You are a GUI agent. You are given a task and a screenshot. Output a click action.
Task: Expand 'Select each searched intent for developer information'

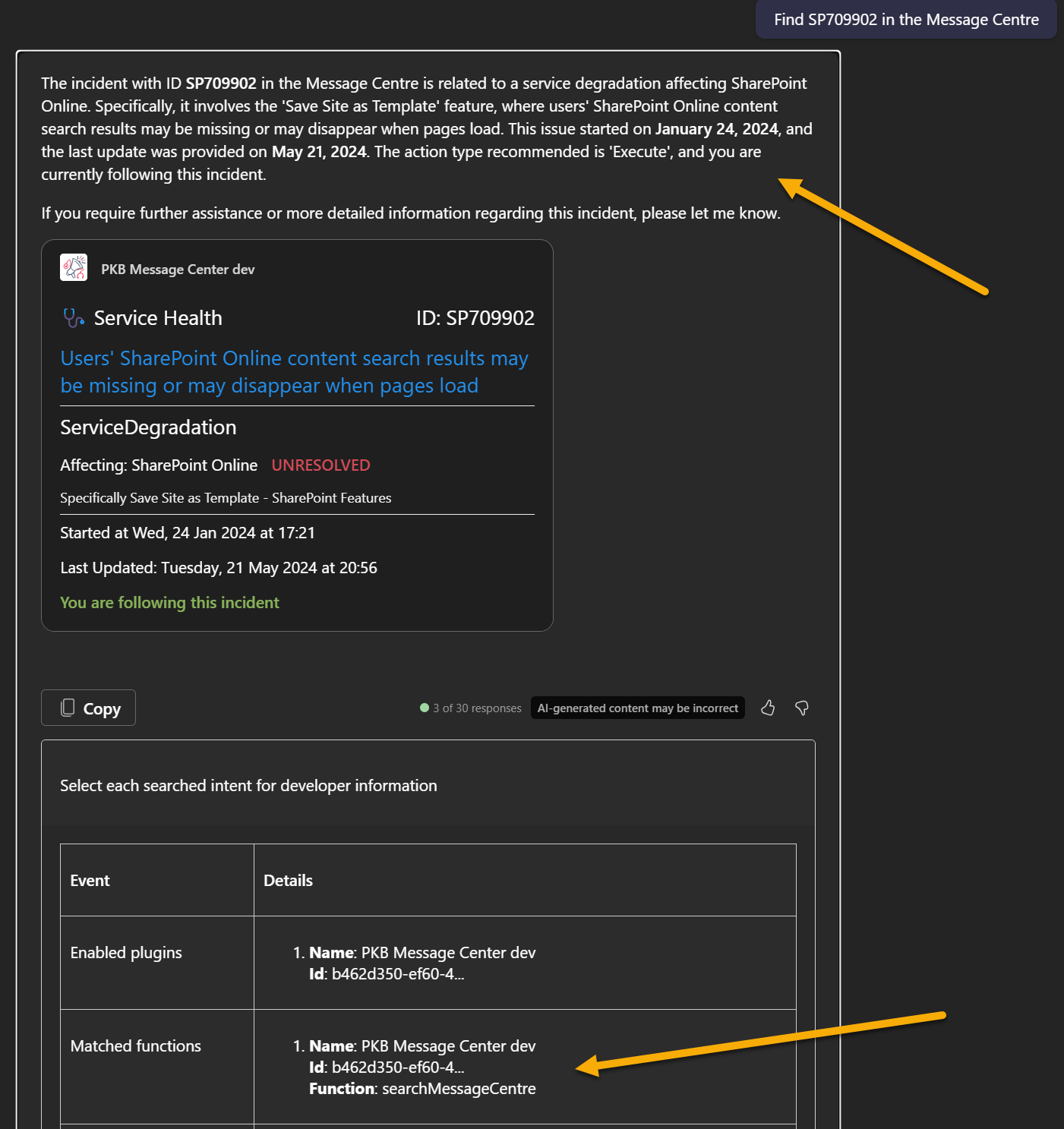248,786
